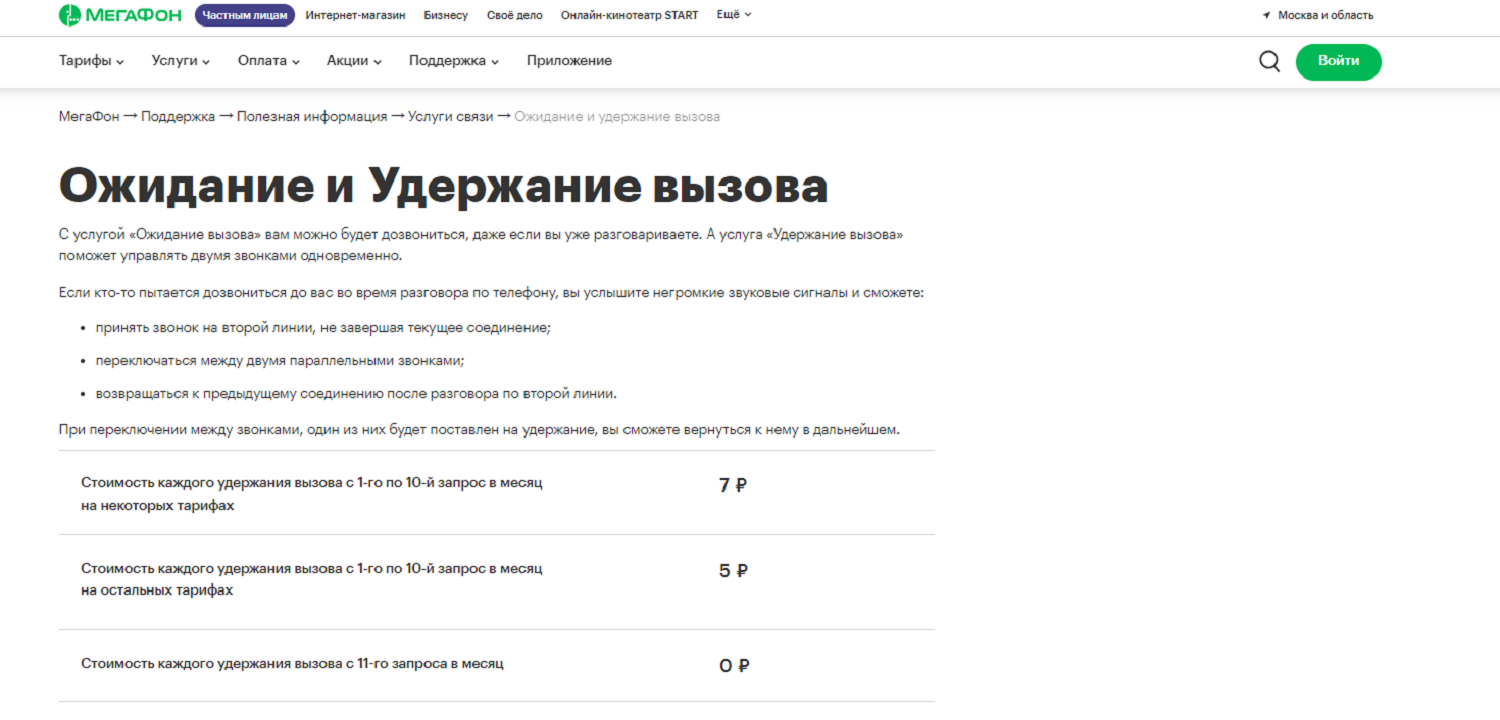
Task: Open Онлайн-кинотеатр START link
Action: 630,15
